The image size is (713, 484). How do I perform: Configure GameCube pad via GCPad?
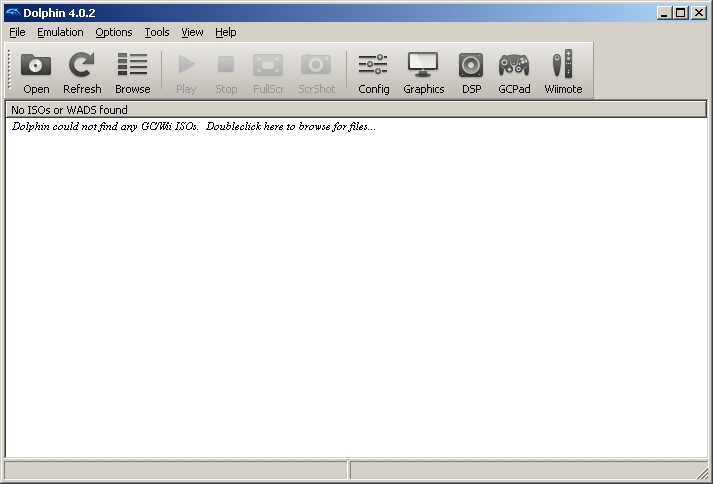click(x=514, y=71)
